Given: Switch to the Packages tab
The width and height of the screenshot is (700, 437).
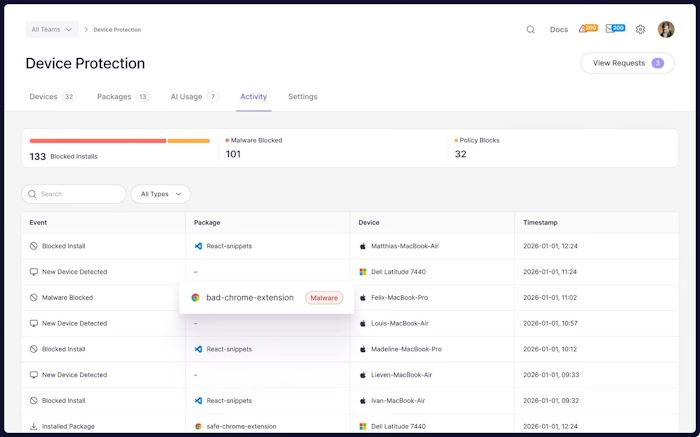Looking at the screenshot, I should (123, 96).
